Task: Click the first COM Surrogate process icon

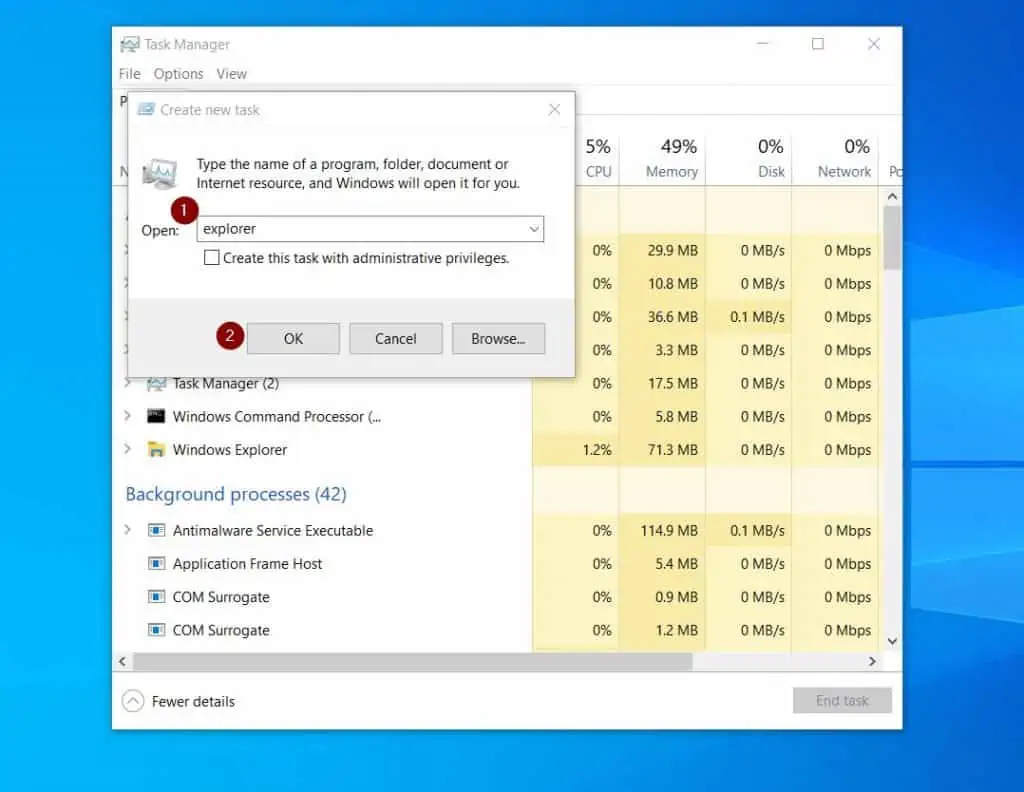Action: coord(155,597)
